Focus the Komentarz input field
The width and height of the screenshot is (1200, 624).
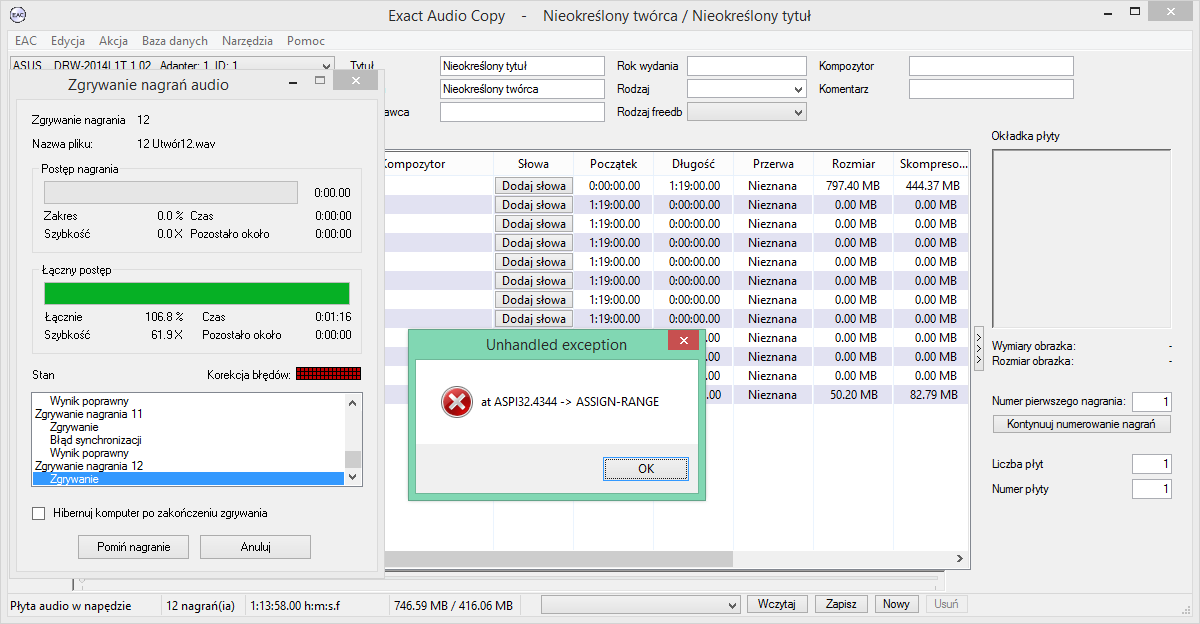coord(991,89)
